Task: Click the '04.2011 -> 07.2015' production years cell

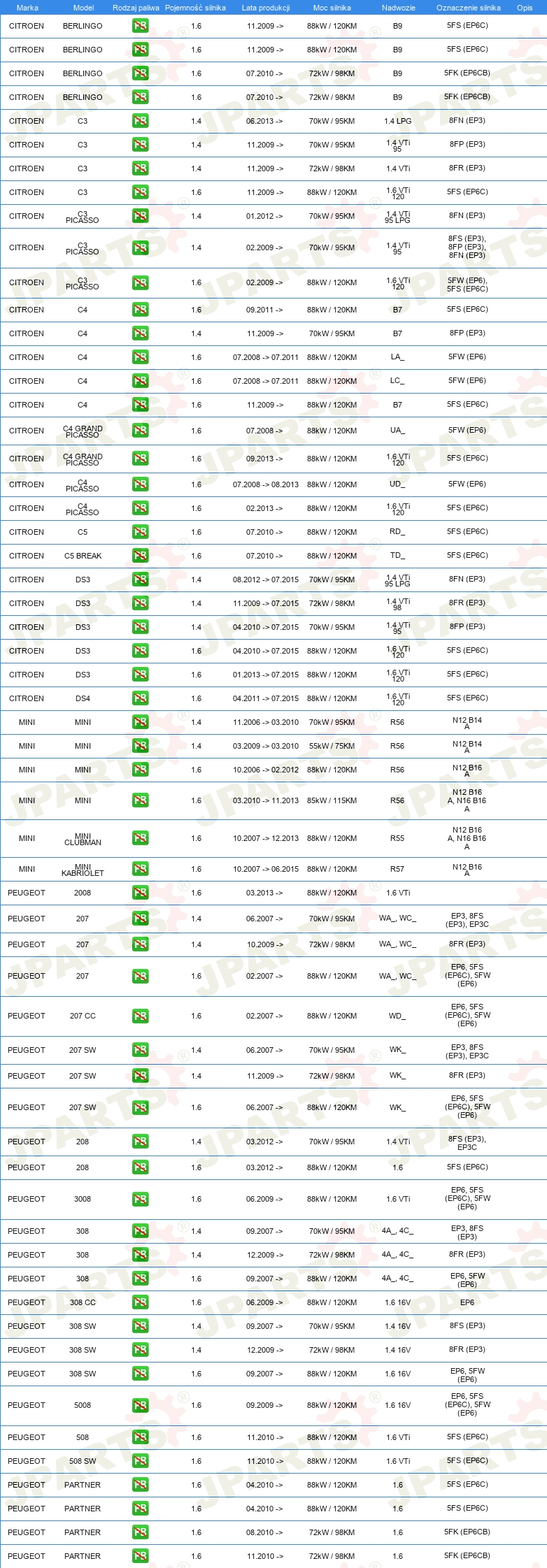Action: click(266, 698)
